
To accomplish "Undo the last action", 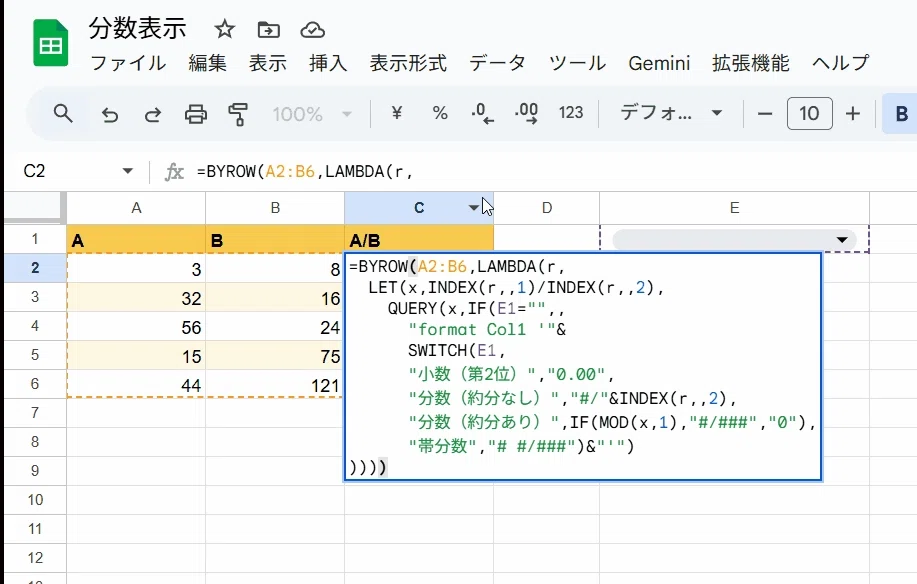I will coord(109,114).
